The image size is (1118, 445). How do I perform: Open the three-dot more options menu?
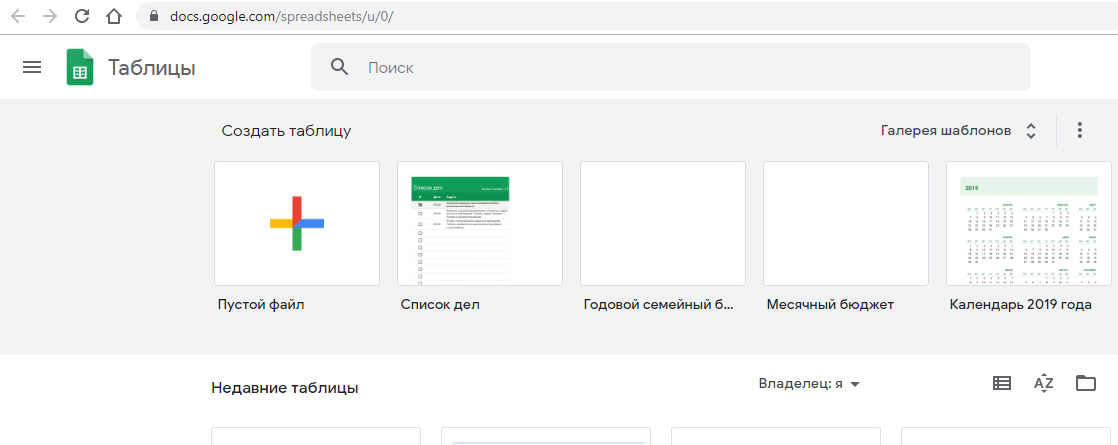(x=1079, y=131)
